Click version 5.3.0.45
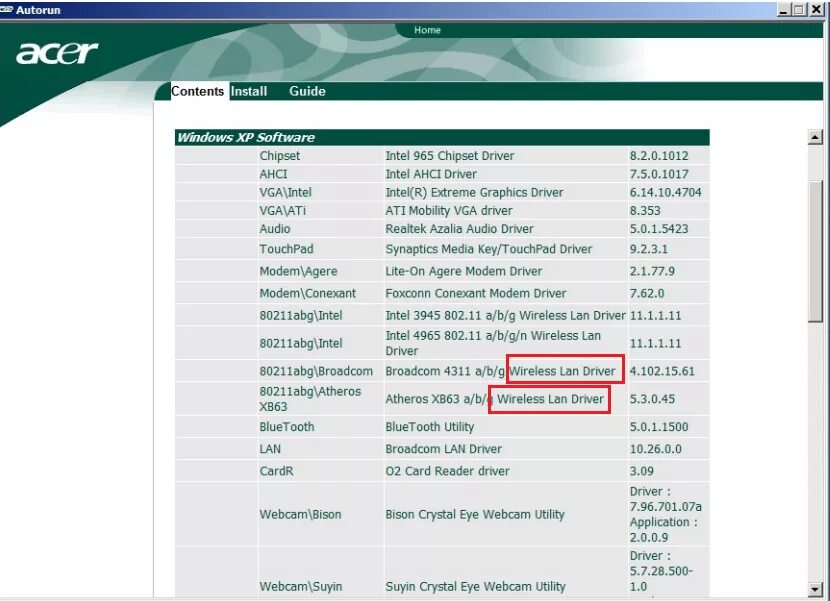Viewport: 830px width, 601px height. 652,399
